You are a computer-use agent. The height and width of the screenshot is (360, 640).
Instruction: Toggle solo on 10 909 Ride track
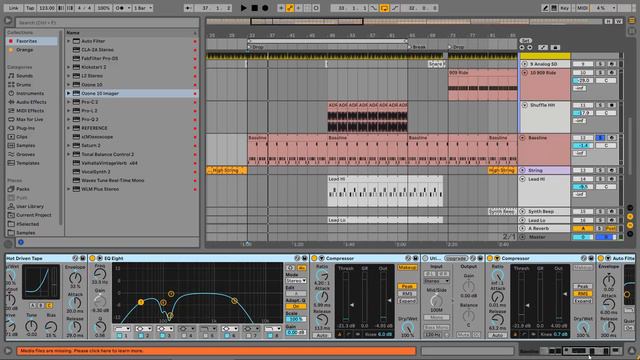600,73
